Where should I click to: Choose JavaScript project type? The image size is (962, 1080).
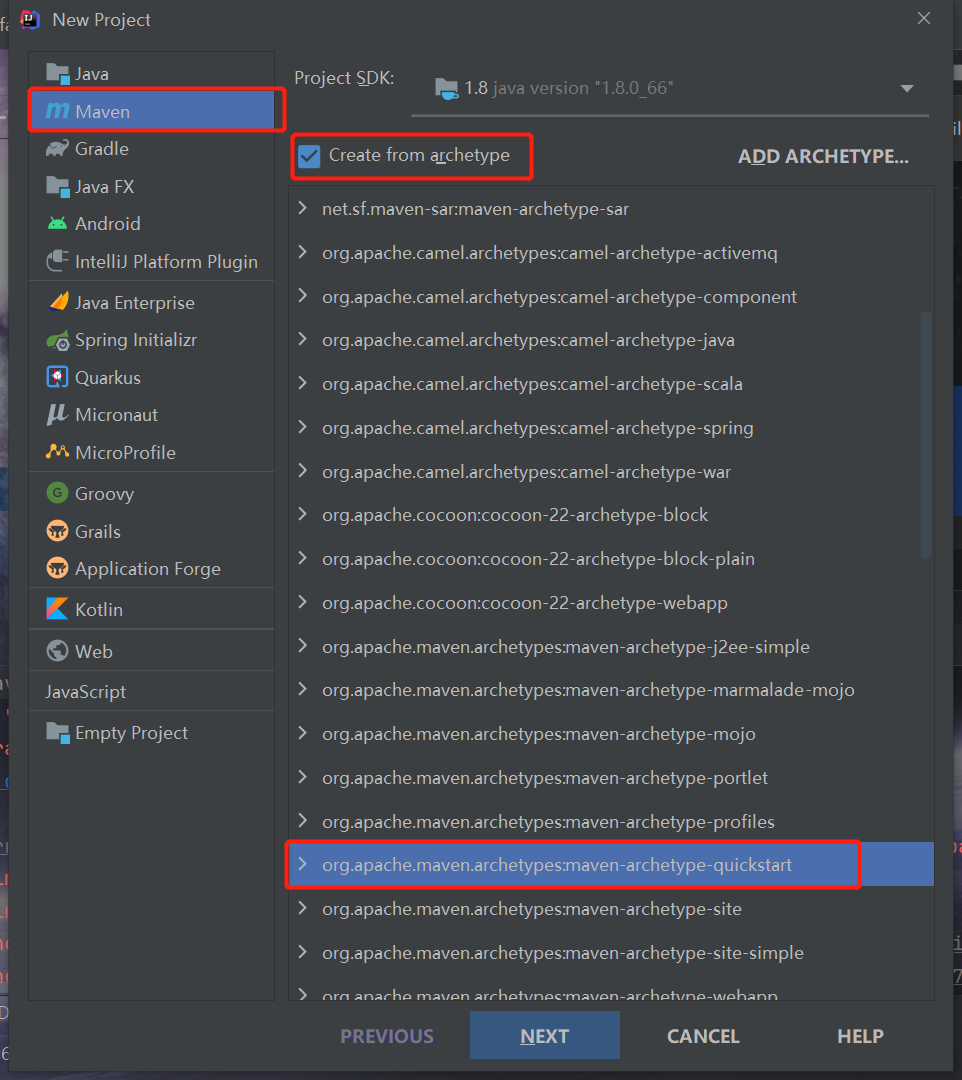pyautogui.click(x=85, y=692)
